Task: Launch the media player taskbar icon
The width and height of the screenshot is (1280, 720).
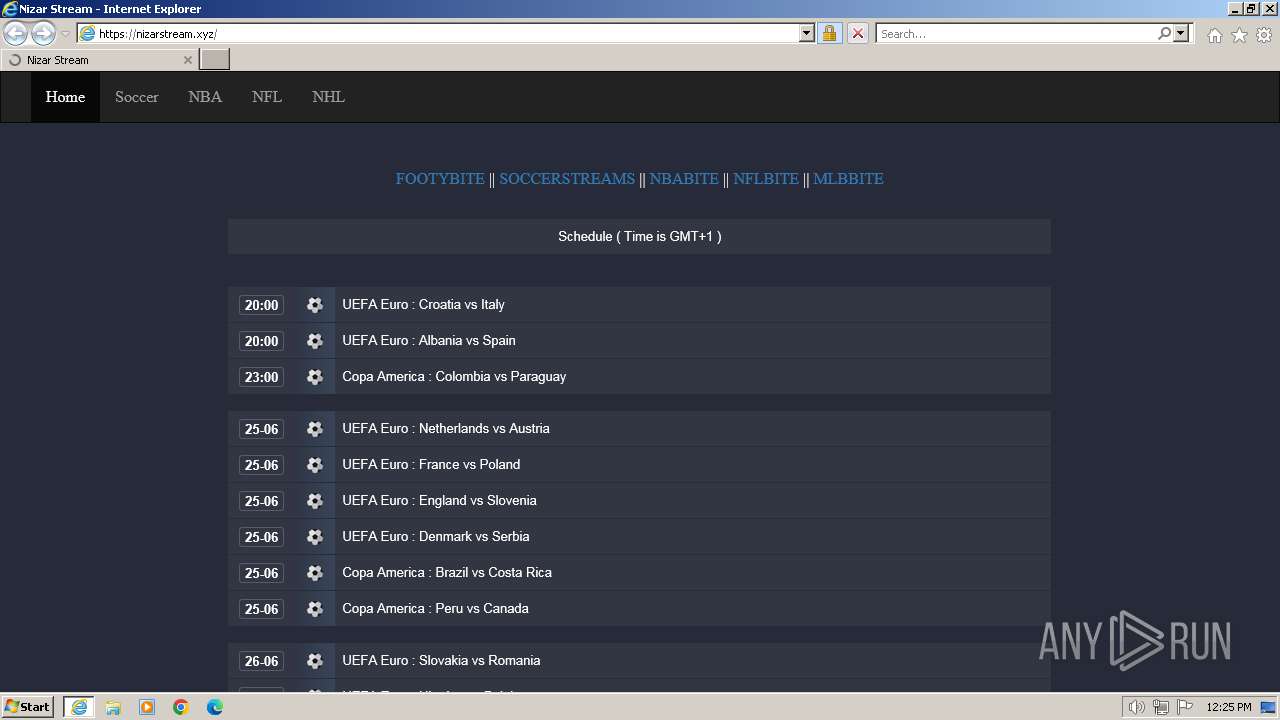Action: coord(147,707)
